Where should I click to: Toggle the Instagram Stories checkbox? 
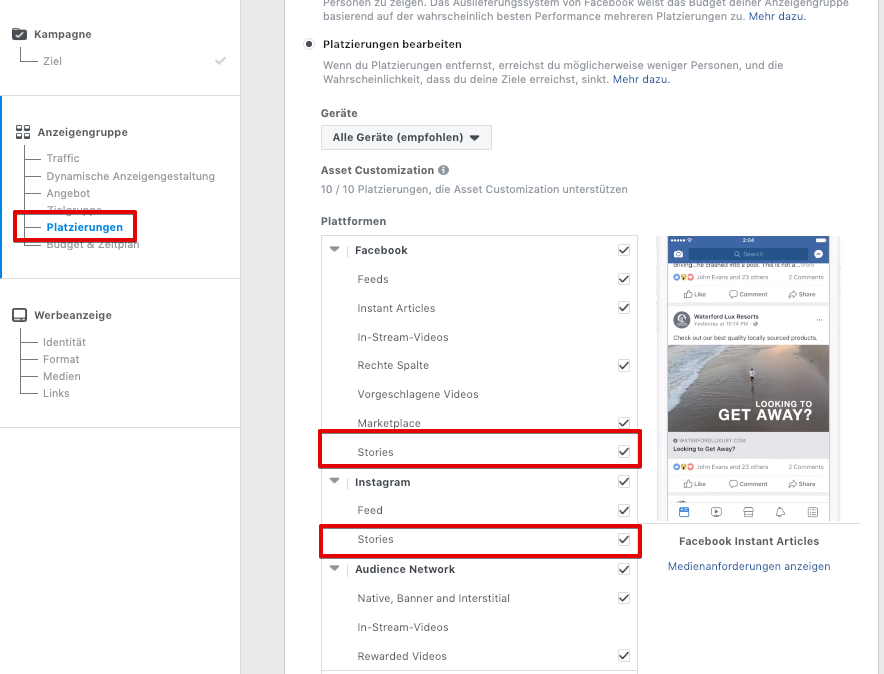pos(624,539)
